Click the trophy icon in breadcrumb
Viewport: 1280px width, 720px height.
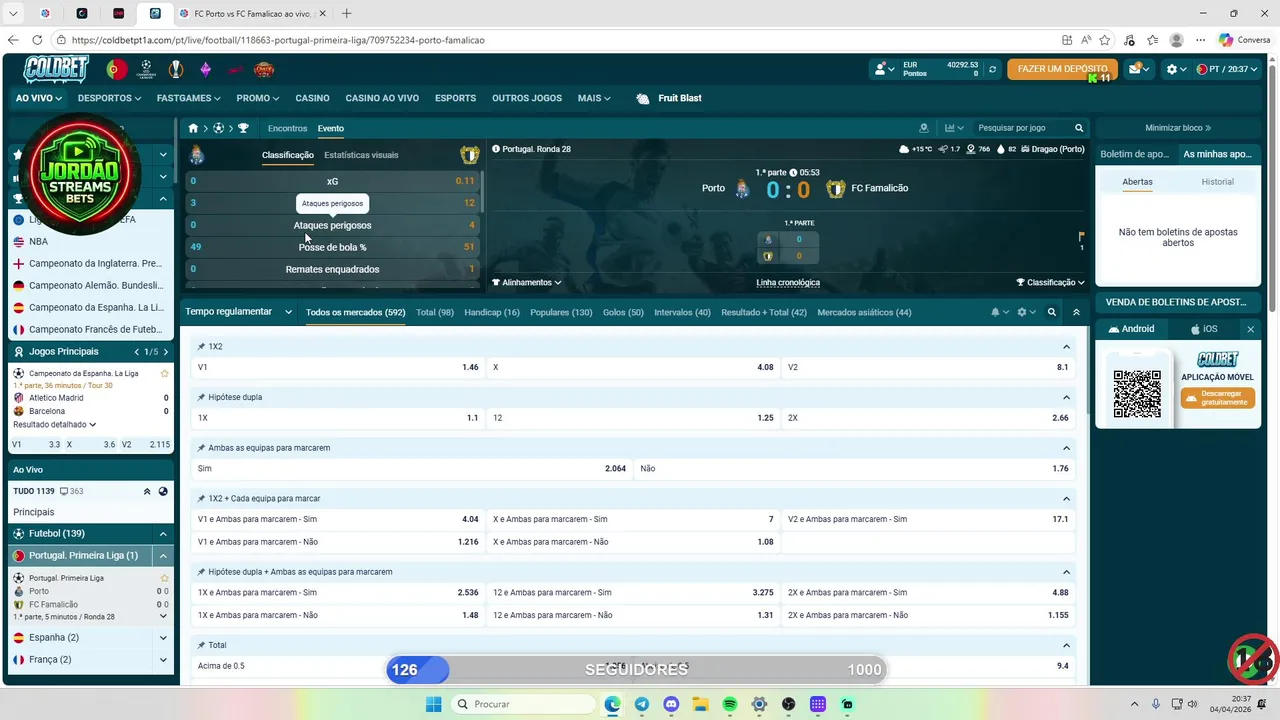pos(243,128)
